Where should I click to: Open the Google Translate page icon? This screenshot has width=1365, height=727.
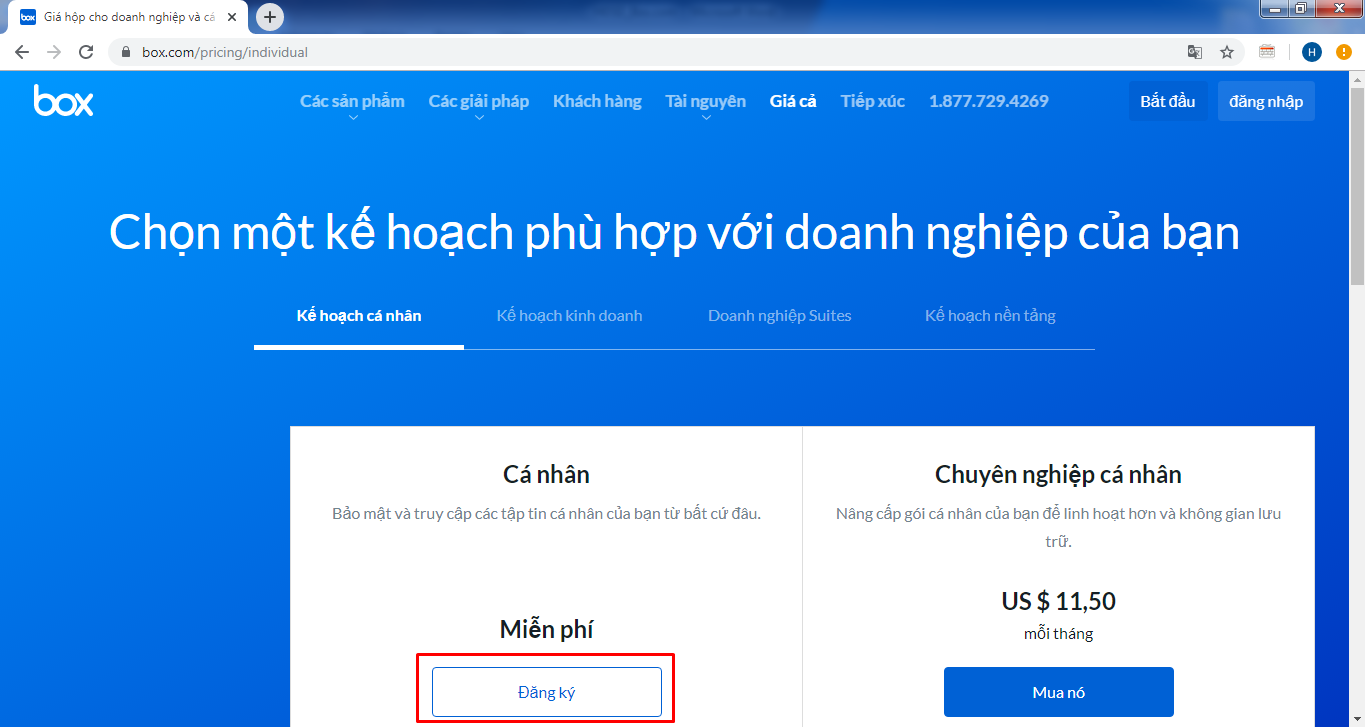click(1195, 52)
